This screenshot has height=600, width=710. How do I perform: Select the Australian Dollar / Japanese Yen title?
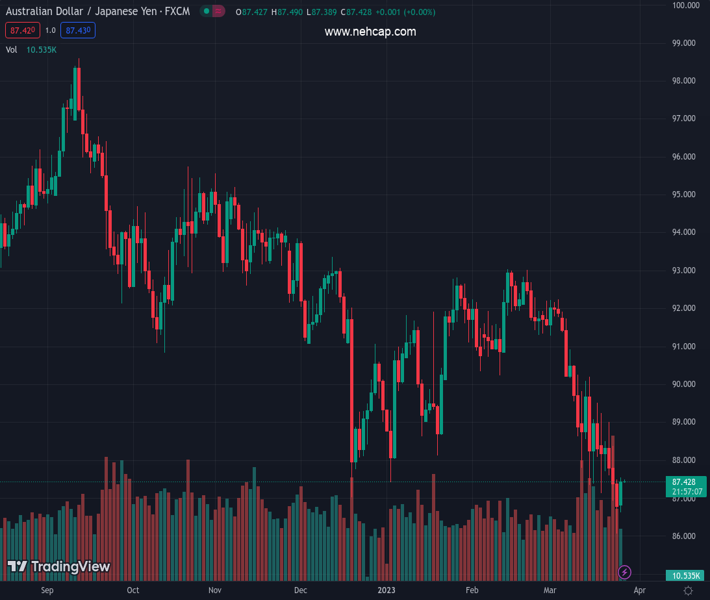coord(96,12)
